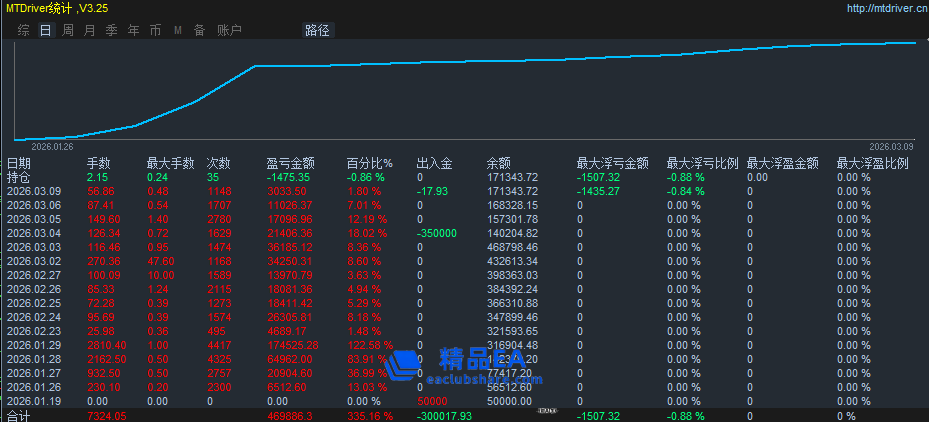Click the 余额 column header
The height and width of the screenshot is (422, 929).
click(x=498, y=163)
